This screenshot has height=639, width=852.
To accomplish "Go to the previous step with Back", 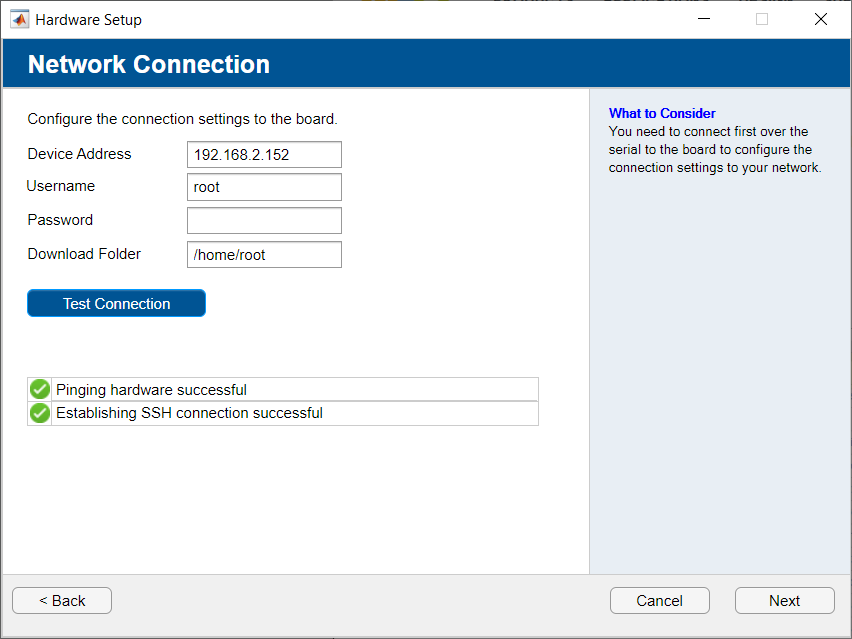I will (62, 601).
